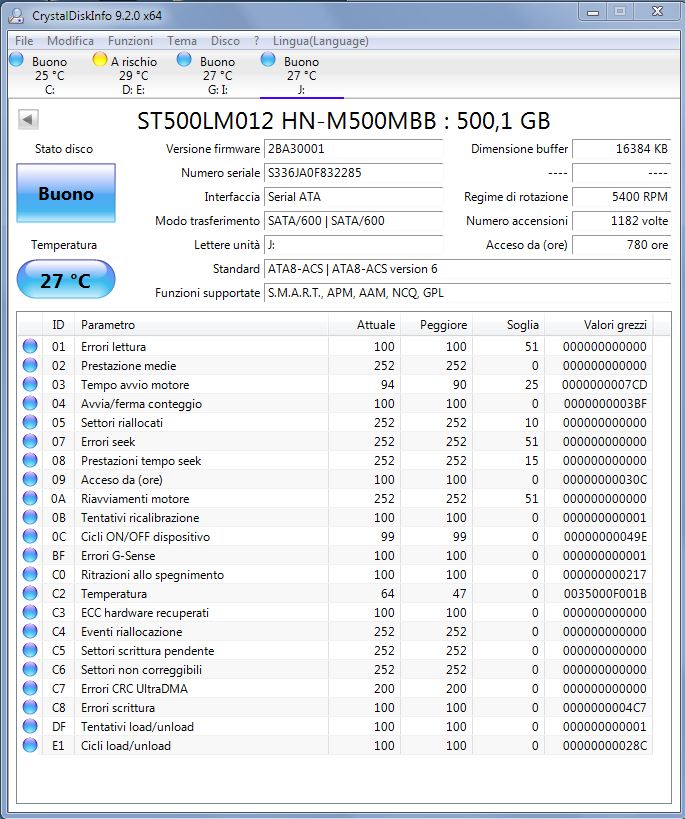Select the yellow 'A rischio' disk status icon

[100, 61]
